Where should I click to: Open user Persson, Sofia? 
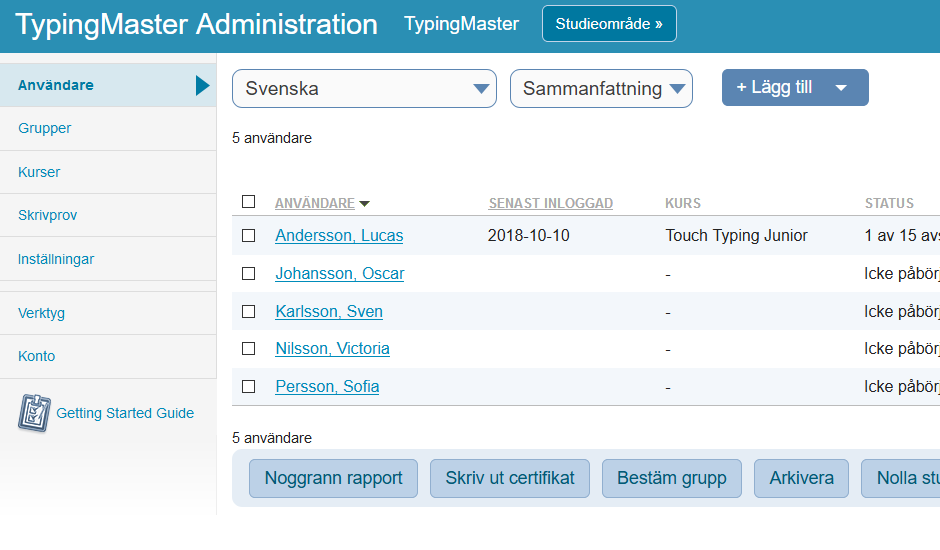click(x=327, y=387)
